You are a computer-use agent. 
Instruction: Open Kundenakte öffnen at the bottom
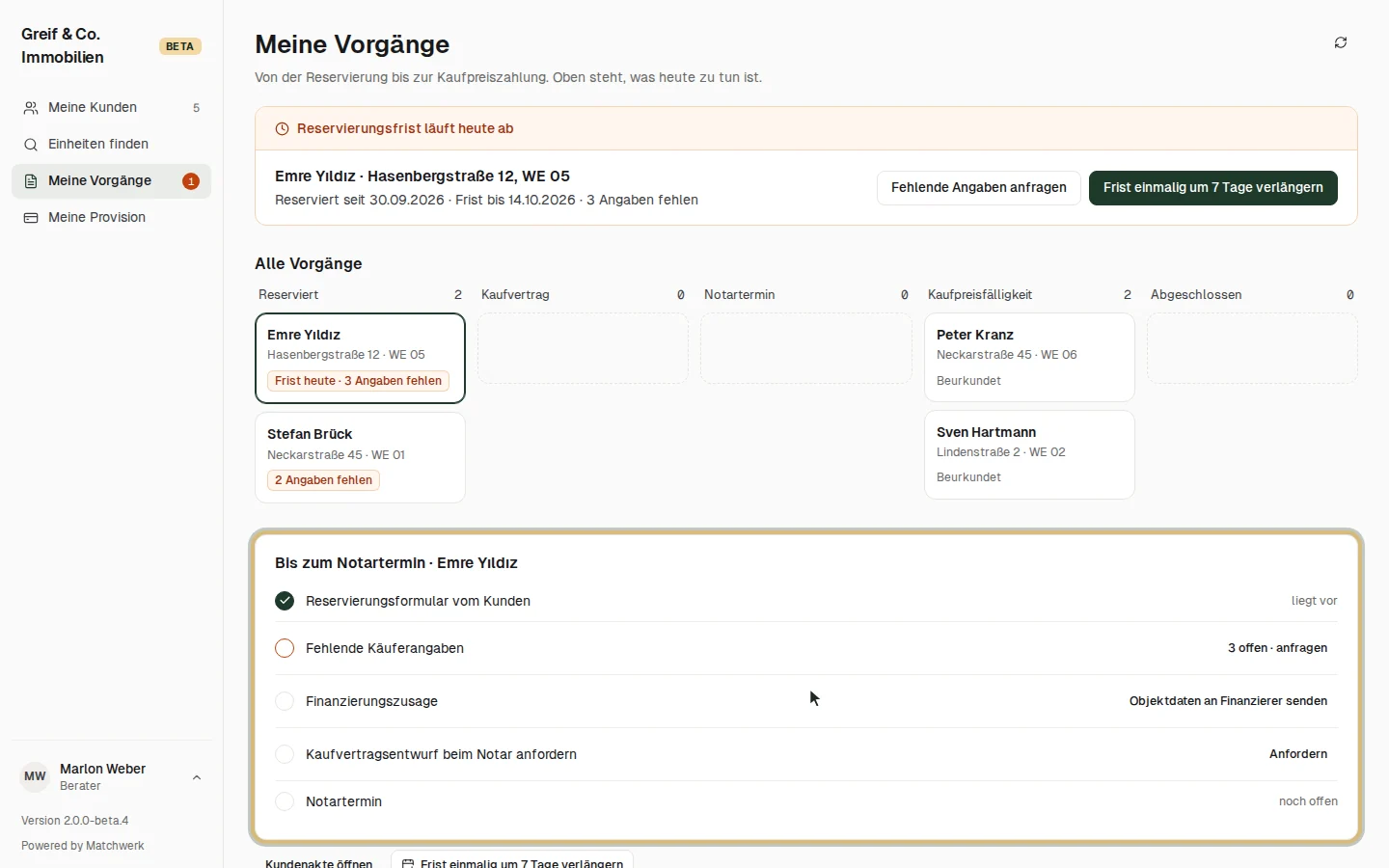[319, 861]
